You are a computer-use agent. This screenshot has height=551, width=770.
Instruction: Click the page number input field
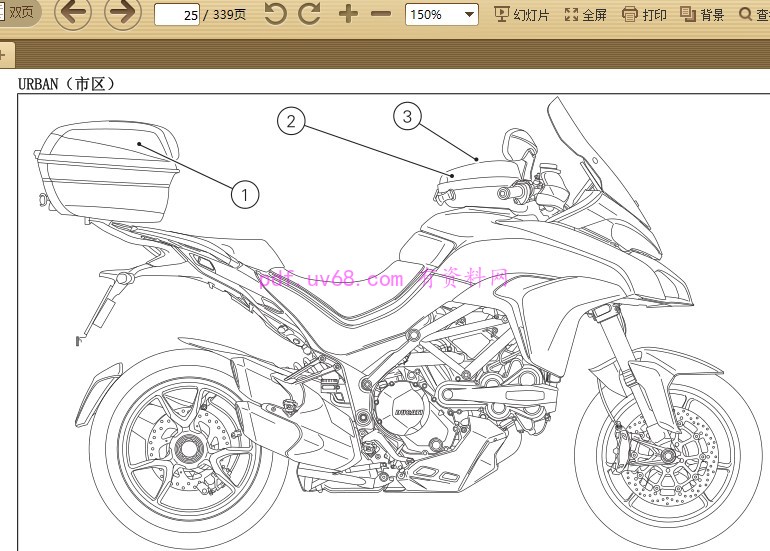point(178,15)
